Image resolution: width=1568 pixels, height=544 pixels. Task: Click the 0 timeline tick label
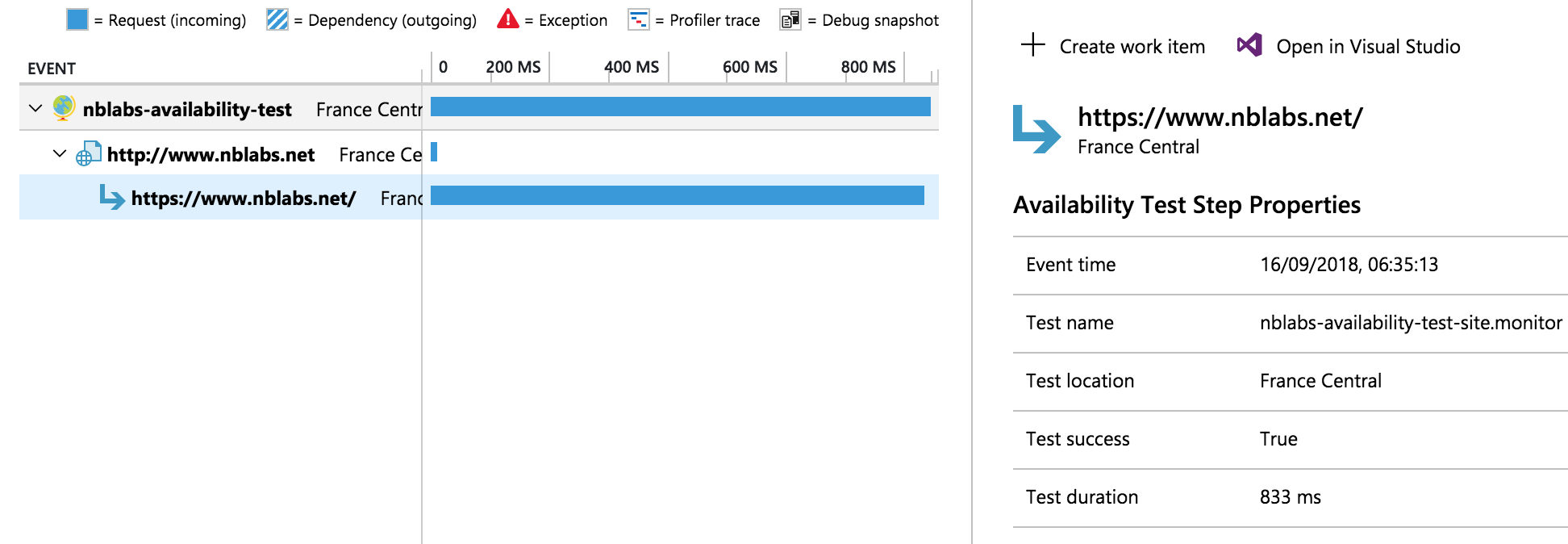point(443,67)
